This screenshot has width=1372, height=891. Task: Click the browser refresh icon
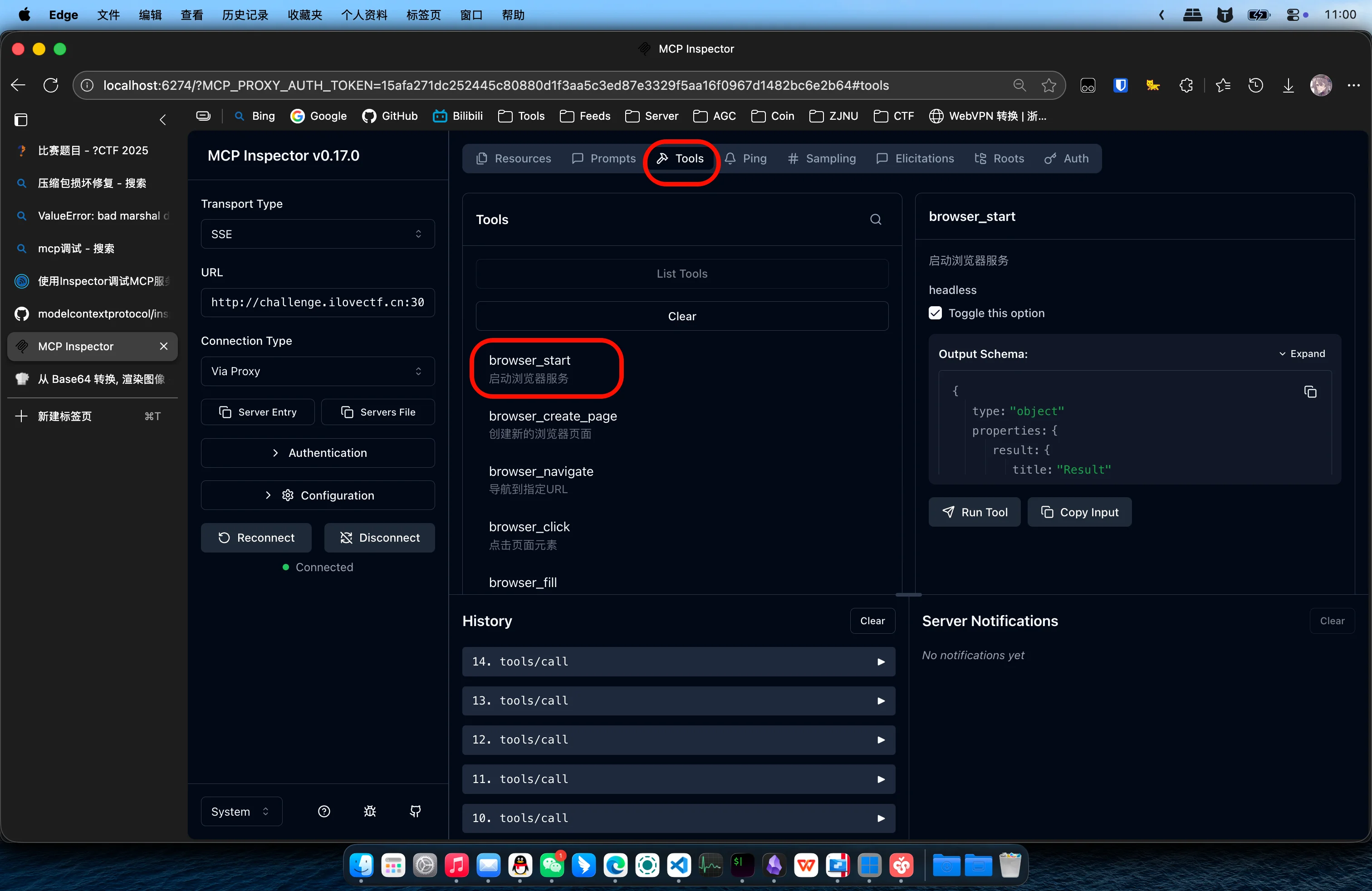click(x=51, y=85)
